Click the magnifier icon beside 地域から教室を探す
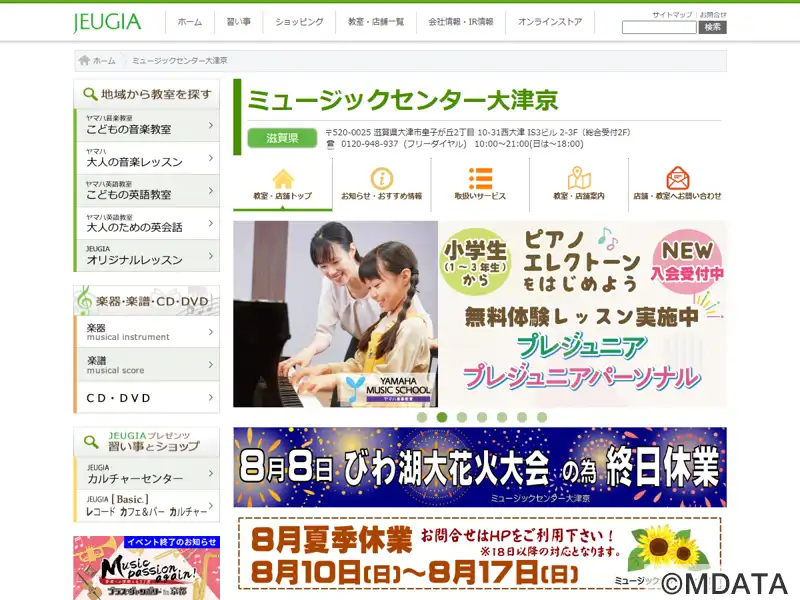800x600 pixels. point(90,94)
